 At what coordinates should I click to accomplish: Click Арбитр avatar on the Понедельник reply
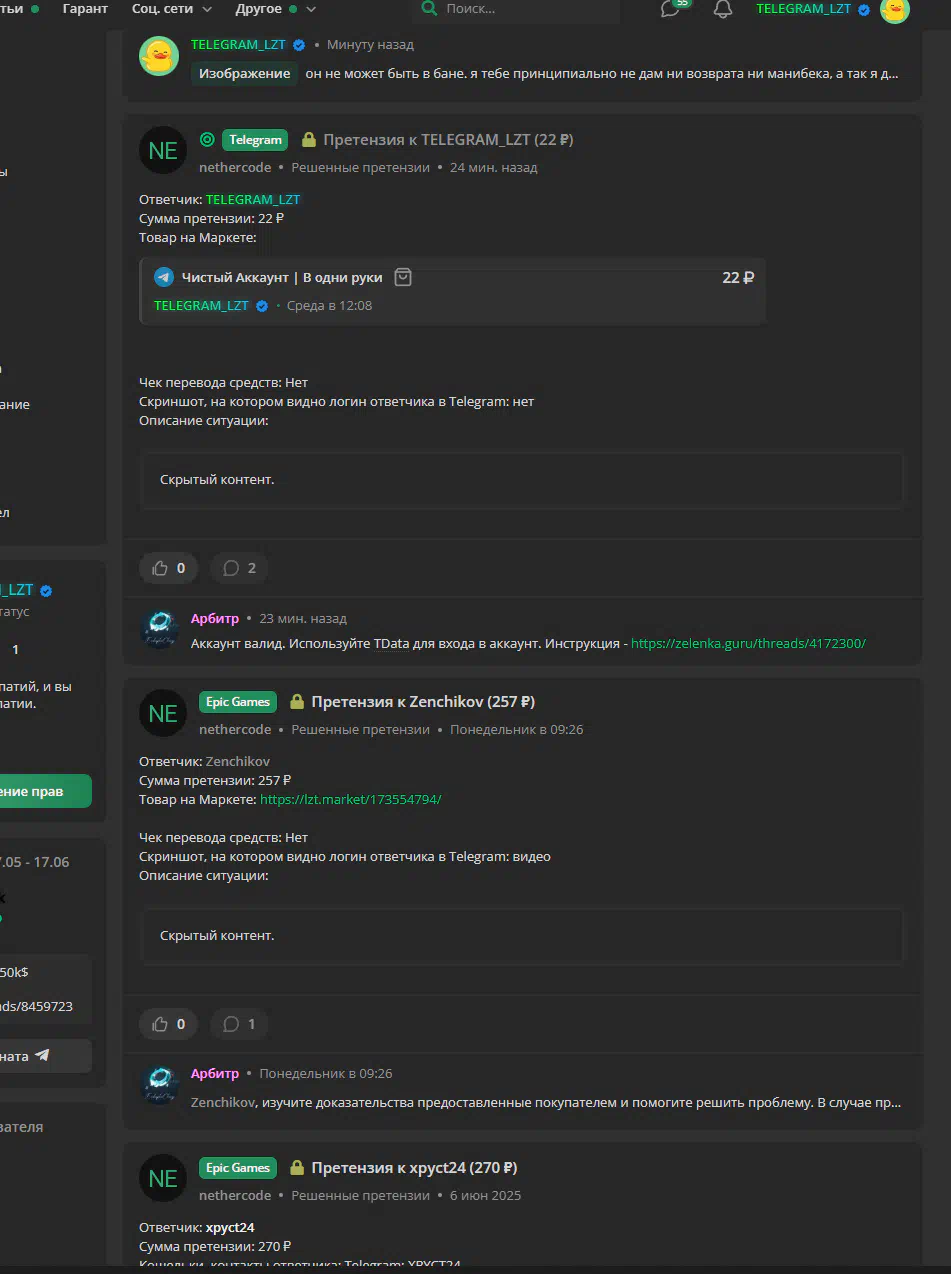pos(159,1085)
